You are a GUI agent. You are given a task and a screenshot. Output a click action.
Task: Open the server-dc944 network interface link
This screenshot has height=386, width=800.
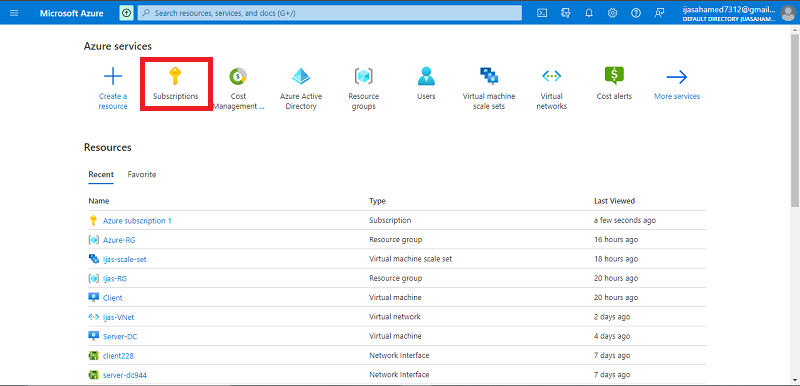pyautogui.click(x=125, y=375)
